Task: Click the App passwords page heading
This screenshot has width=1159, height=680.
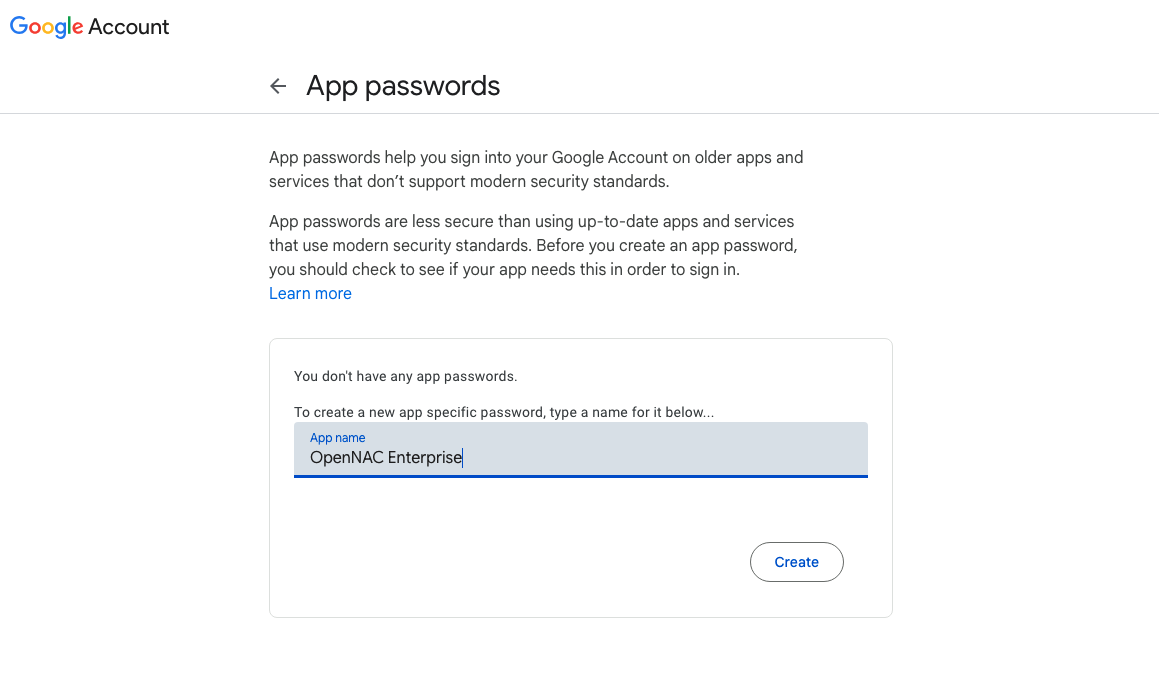Action: pyautogui.click(x=403, y=86)
